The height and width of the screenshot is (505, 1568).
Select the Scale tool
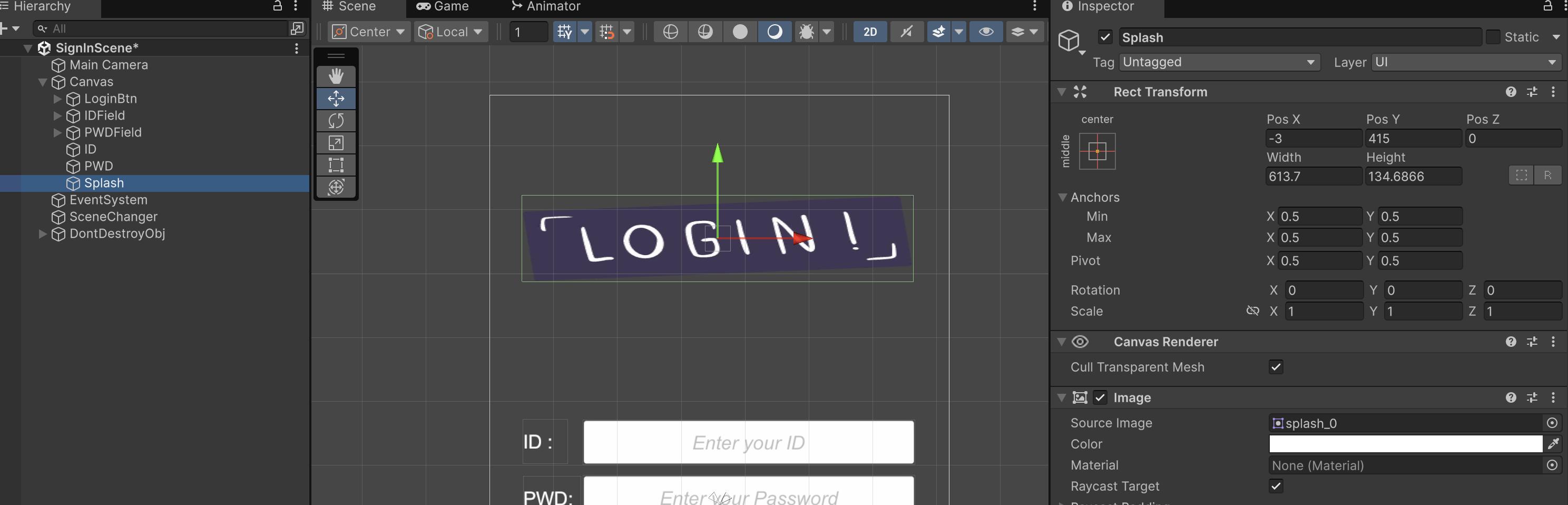(336, 142)
